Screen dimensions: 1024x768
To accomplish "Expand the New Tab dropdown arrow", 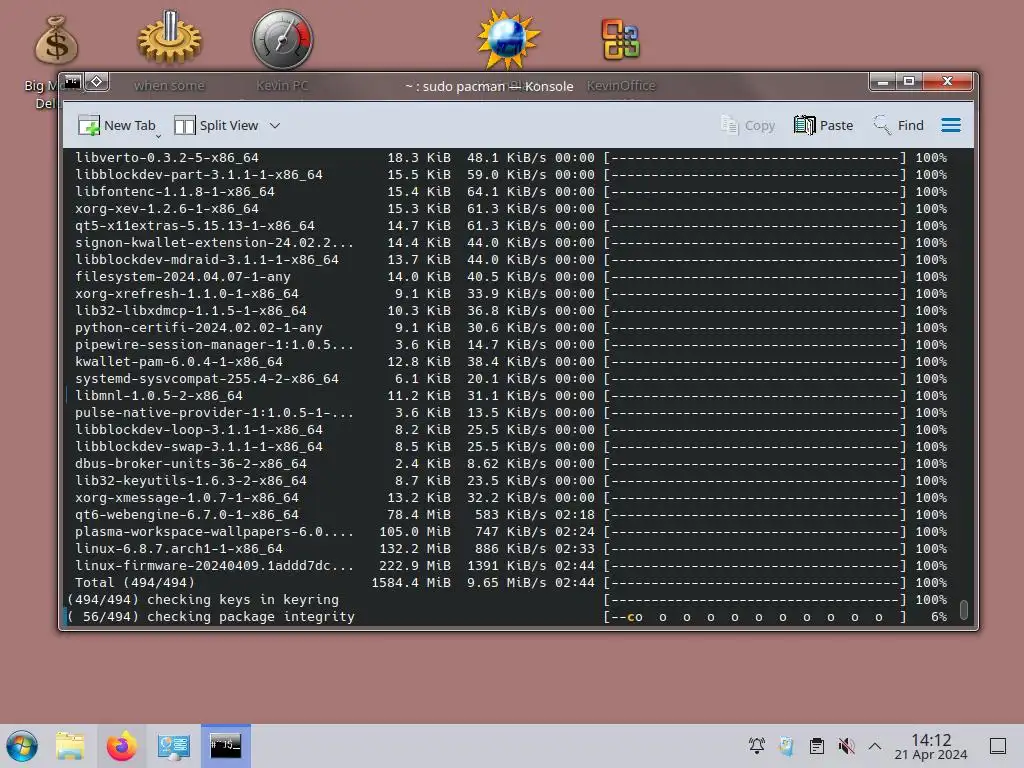I will (158, 136).
